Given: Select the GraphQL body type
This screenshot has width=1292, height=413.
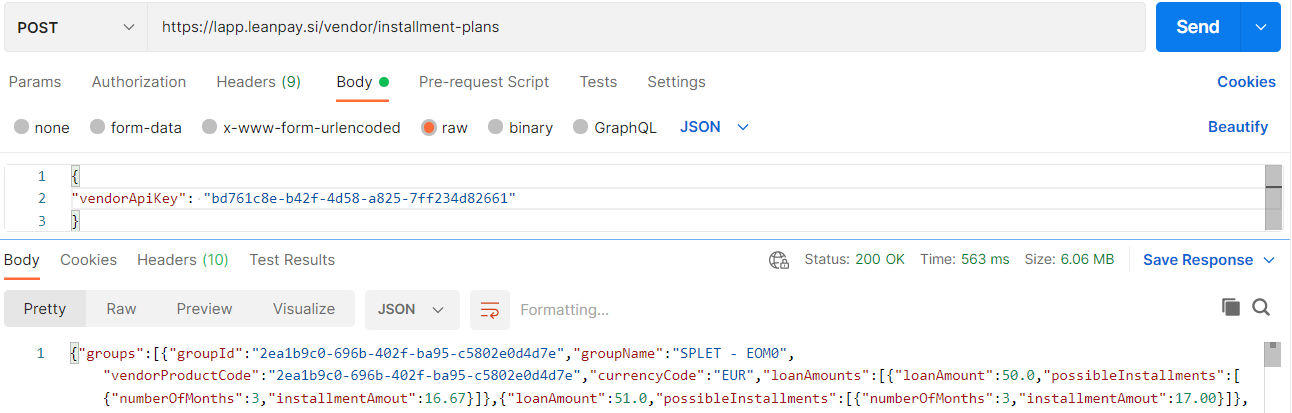Looking at the screenshot, I should [615, 127].
